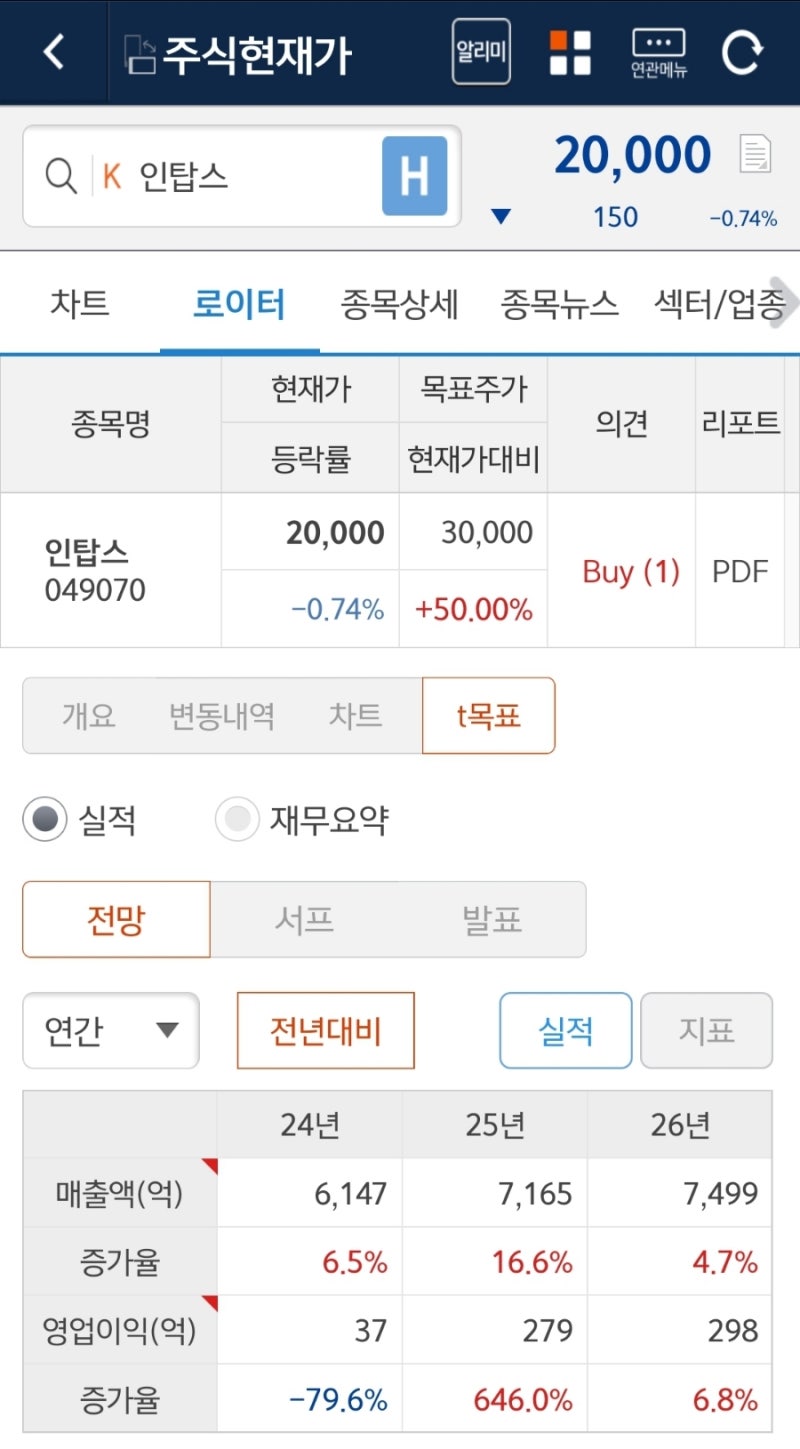Viewport: 800px width, 1449px height.
Task: Select the 재무요약 radio button
Action: (x=237, y=820)
